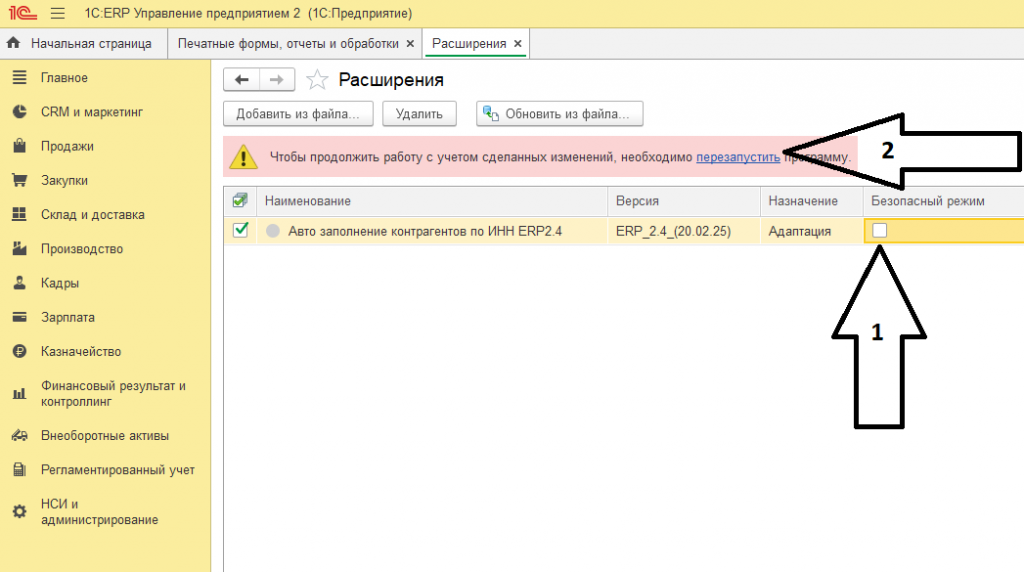Viewport: 1024px width, 572px height.
Task: Open the Продажи section
Action: pyautogui.click(x=67, y=146)
